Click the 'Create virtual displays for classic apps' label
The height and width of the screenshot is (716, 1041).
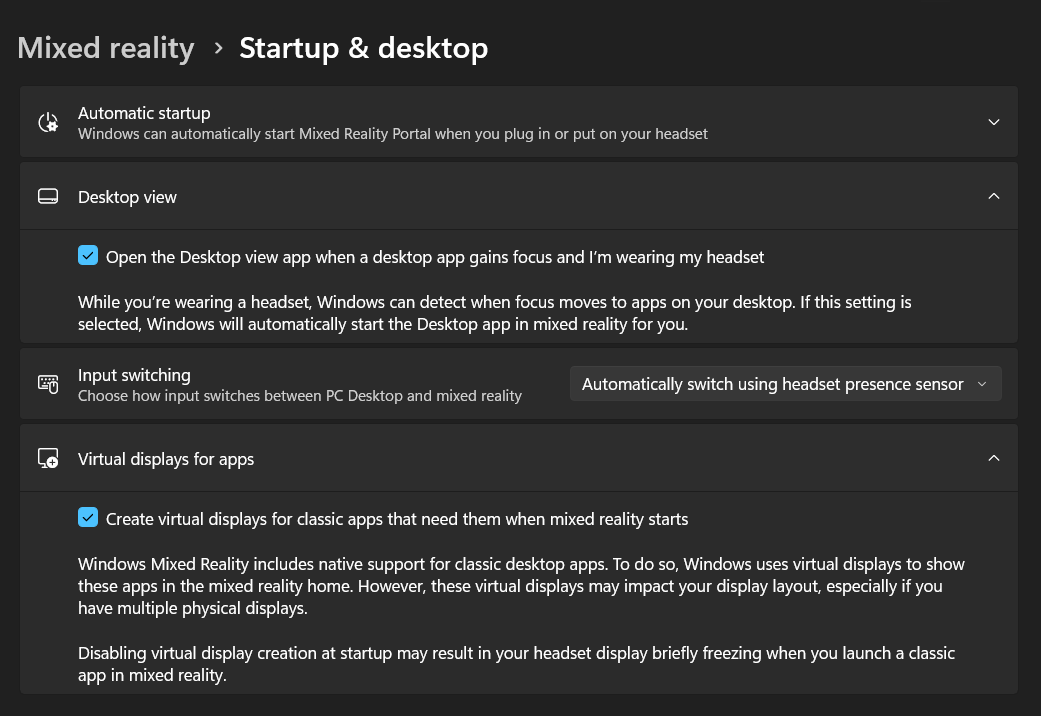point(397,519)
